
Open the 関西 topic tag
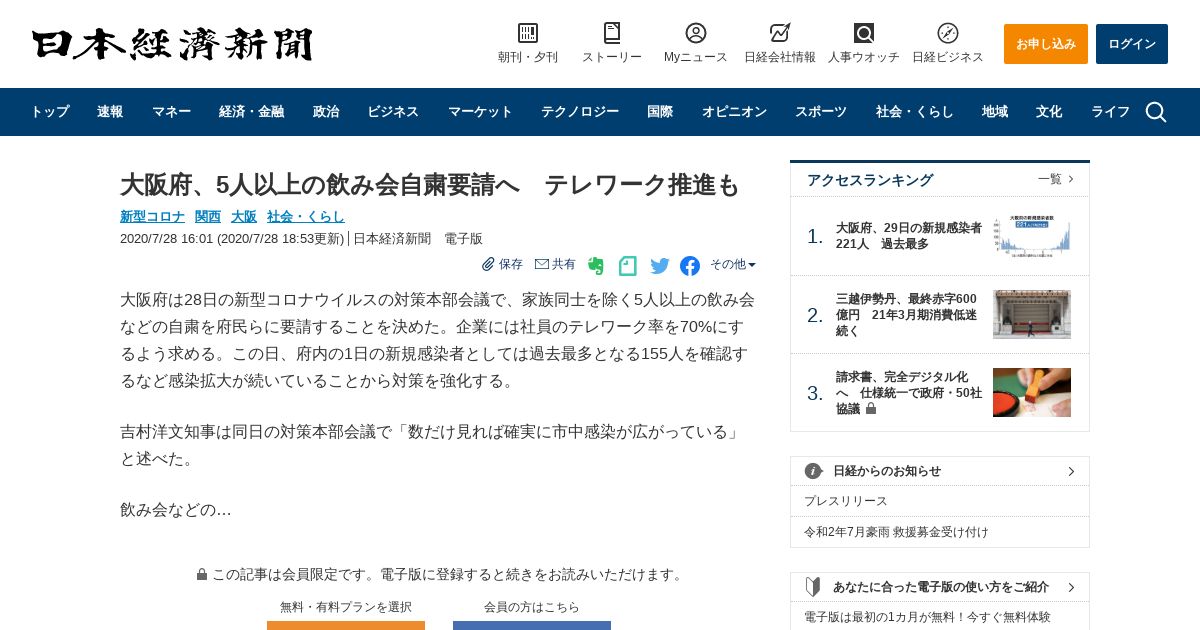[x=208, y=216]
